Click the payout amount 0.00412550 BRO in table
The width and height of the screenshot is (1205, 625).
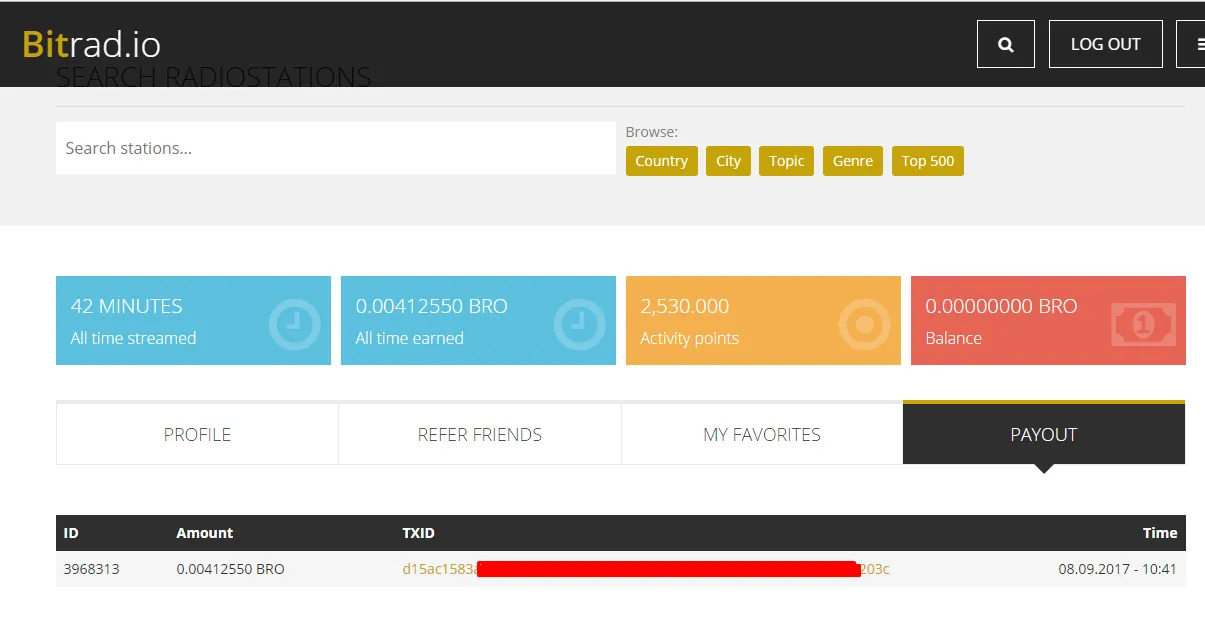[230, 569]
